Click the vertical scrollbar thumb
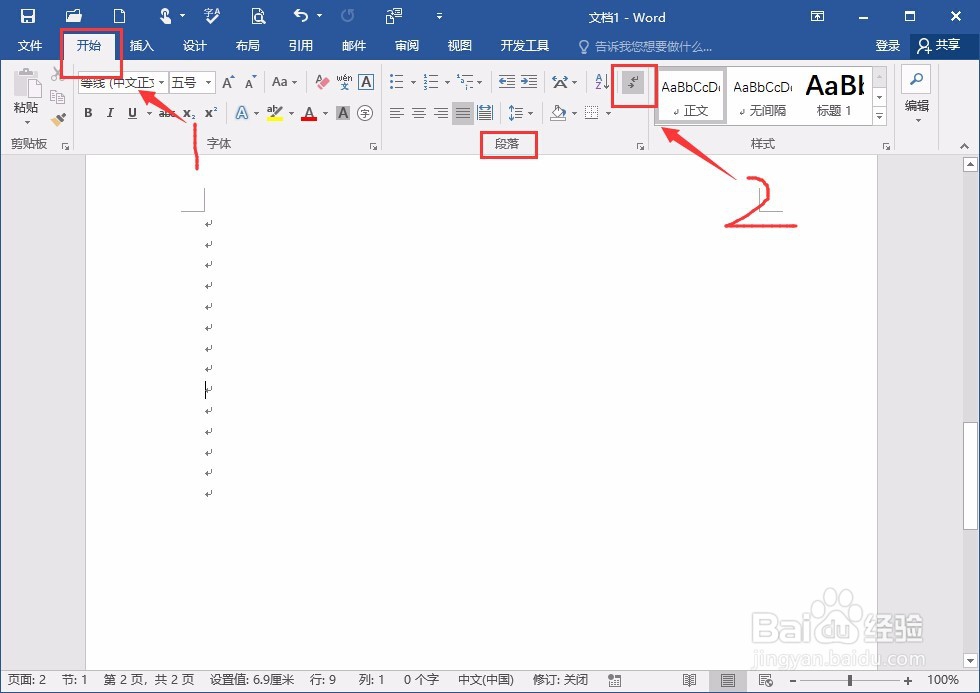The width and height of the screenshot is (980, 693). [x=969, y=477]
